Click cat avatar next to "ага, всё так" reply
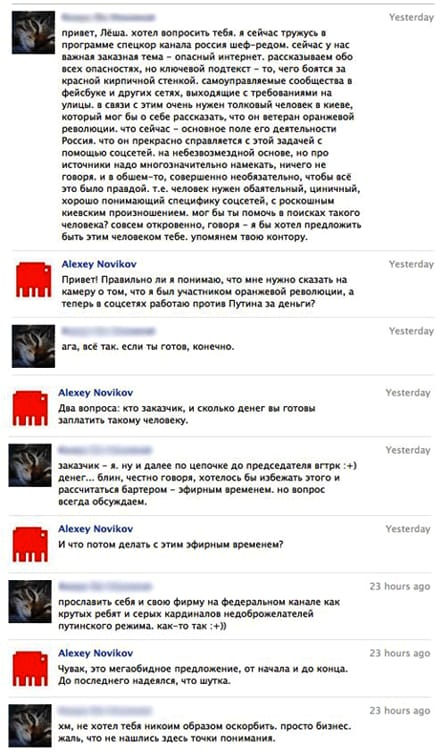Screen dimensions: 444x755 (x=34, y=346)
